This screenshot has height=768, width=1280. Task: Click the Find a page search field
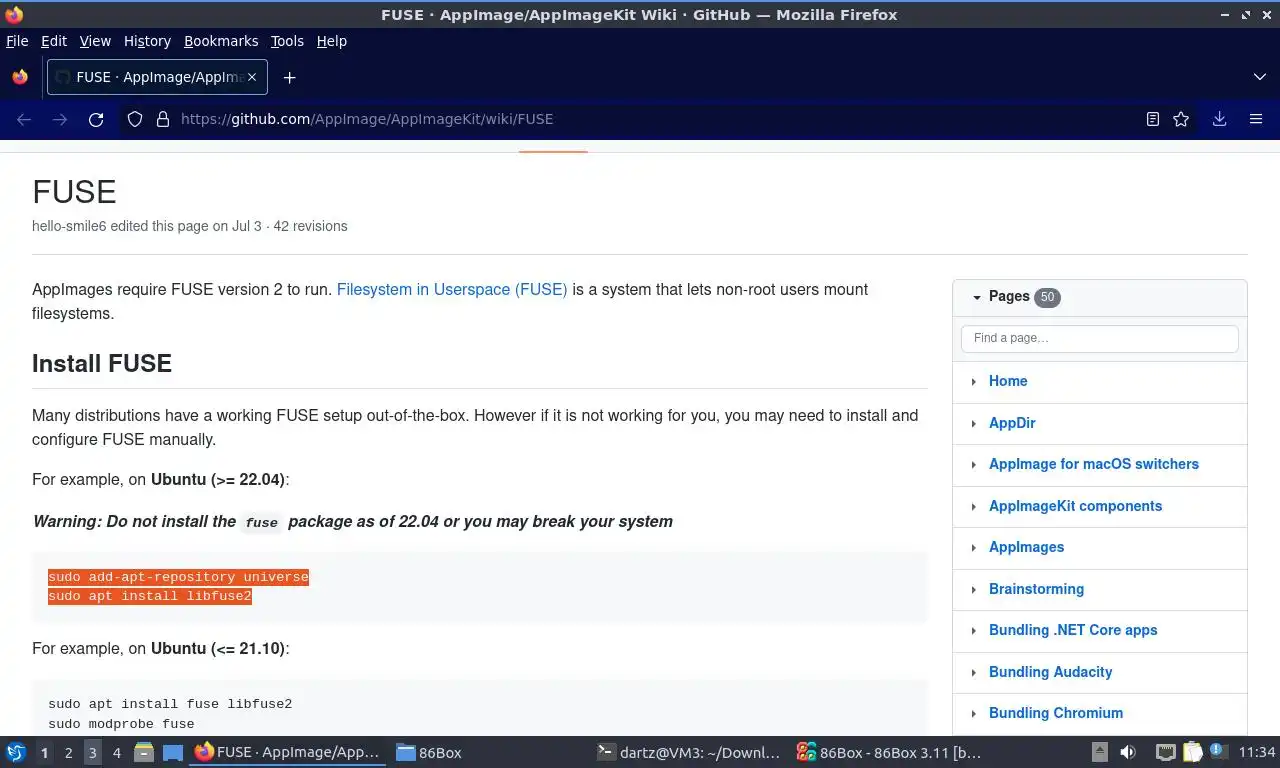tap(1100, 338)
